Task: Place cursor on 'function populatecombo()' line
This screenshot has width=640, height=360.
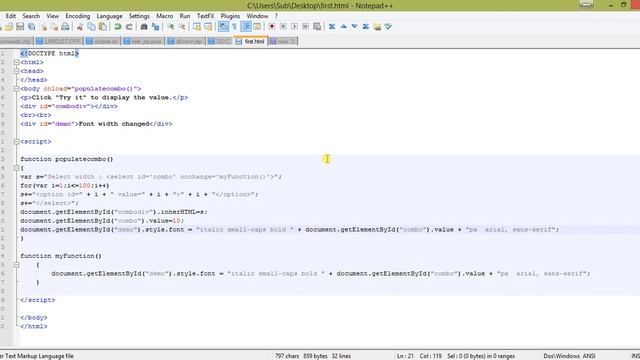Action: 67,159
